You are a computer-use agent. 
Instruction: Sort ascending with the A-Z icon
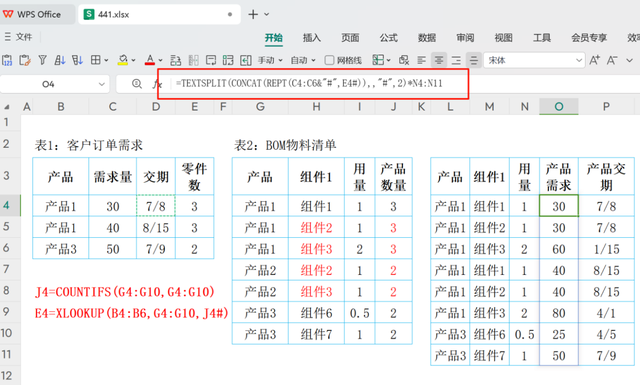click(x=60, y=60)
